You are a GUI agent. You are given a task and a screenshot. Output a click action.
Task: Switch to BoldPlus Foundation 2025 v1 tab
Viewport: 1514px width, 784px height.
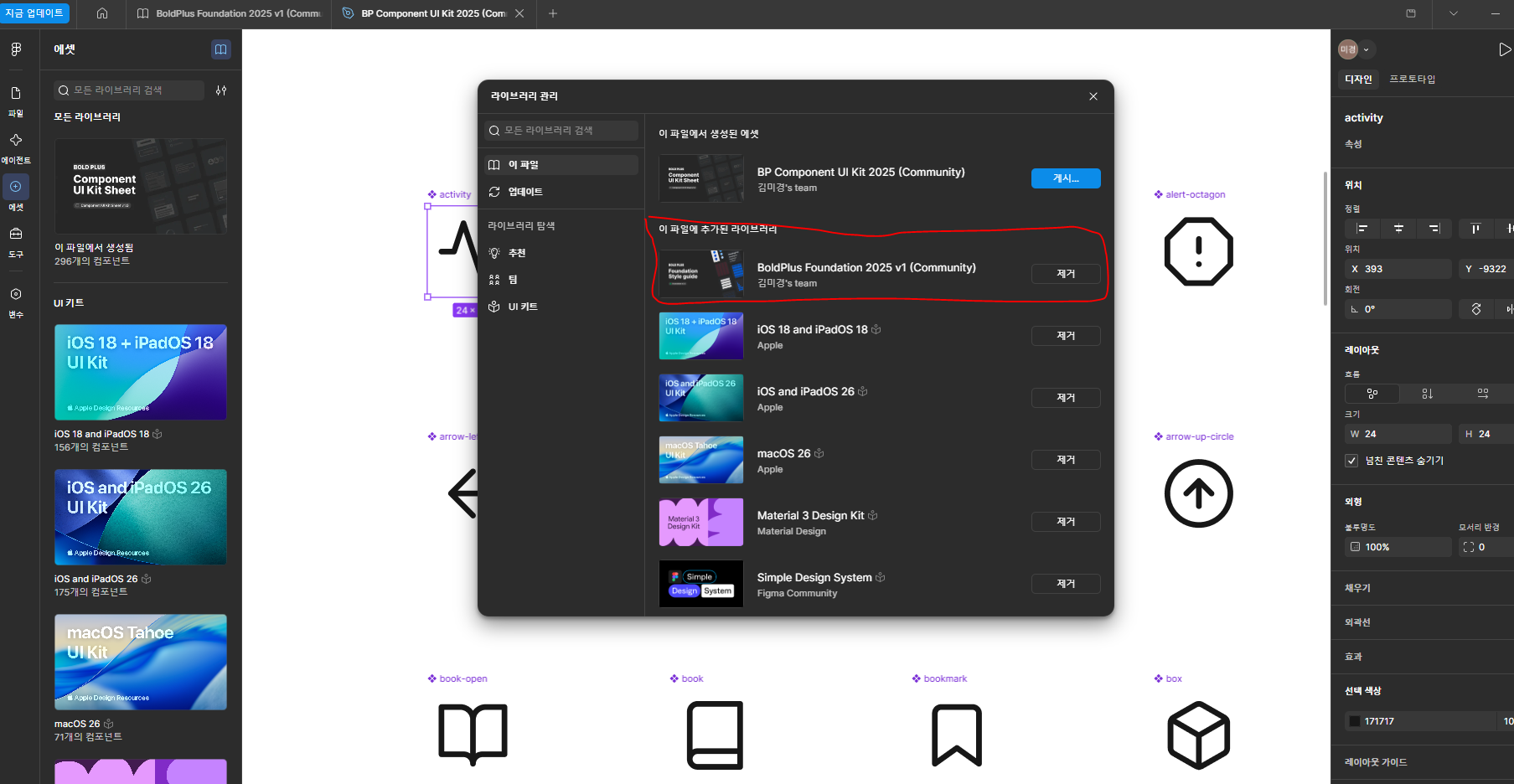(229, 13)
